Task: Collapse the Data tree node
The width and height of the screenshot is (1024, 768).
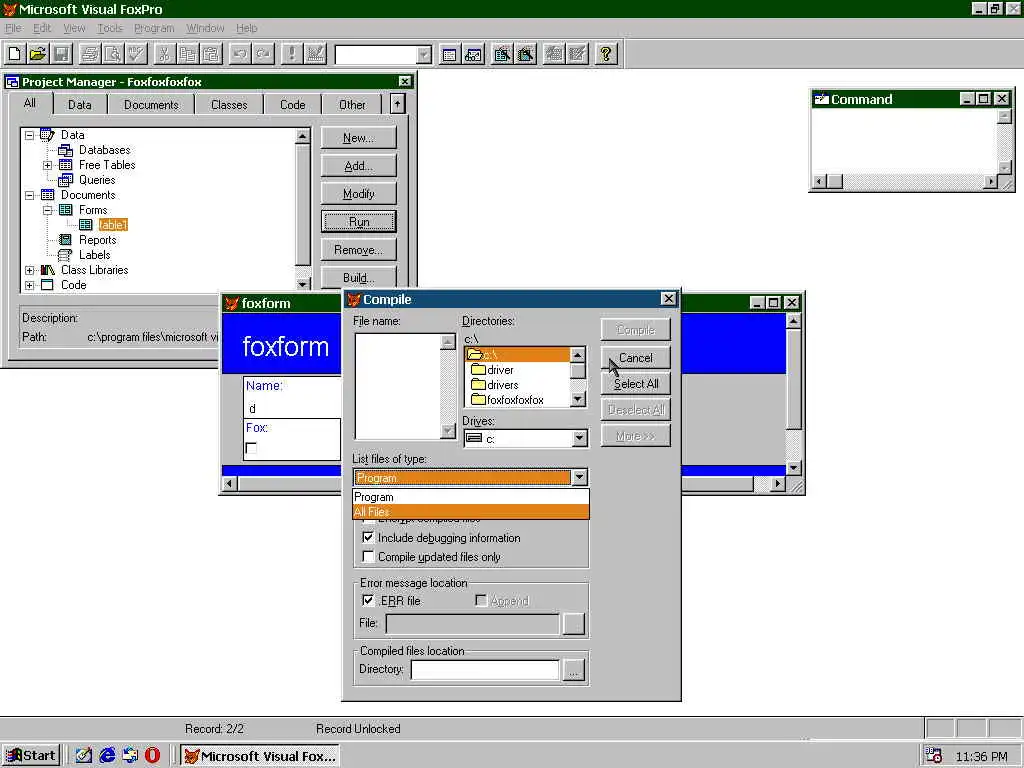Action: [29, 135]
